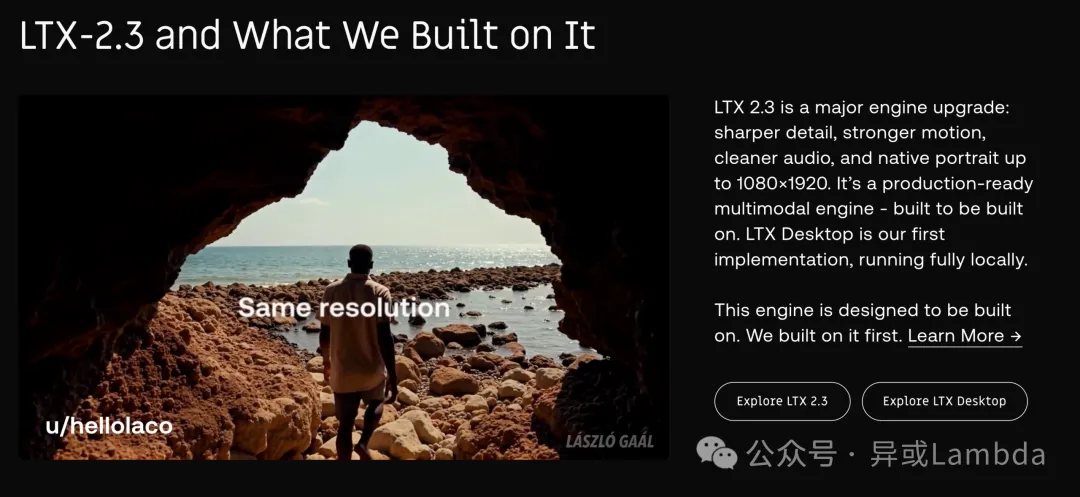Click the LTX-2.3 and What We Built heading
This screenshot has width=1080, height=497.
pyautogui.click(x=307, y=35)
